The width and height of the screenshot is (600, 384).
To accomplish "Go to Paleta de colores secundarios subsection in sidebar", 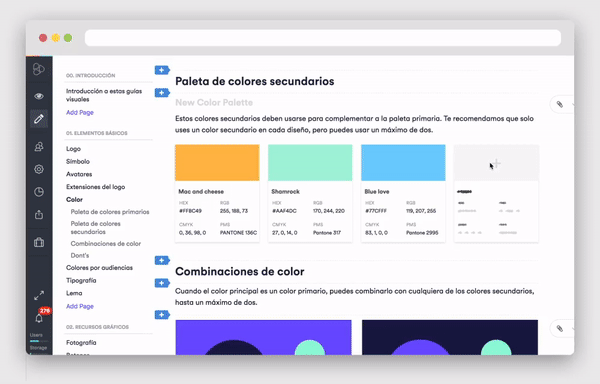I will click(x=96, y=228).
